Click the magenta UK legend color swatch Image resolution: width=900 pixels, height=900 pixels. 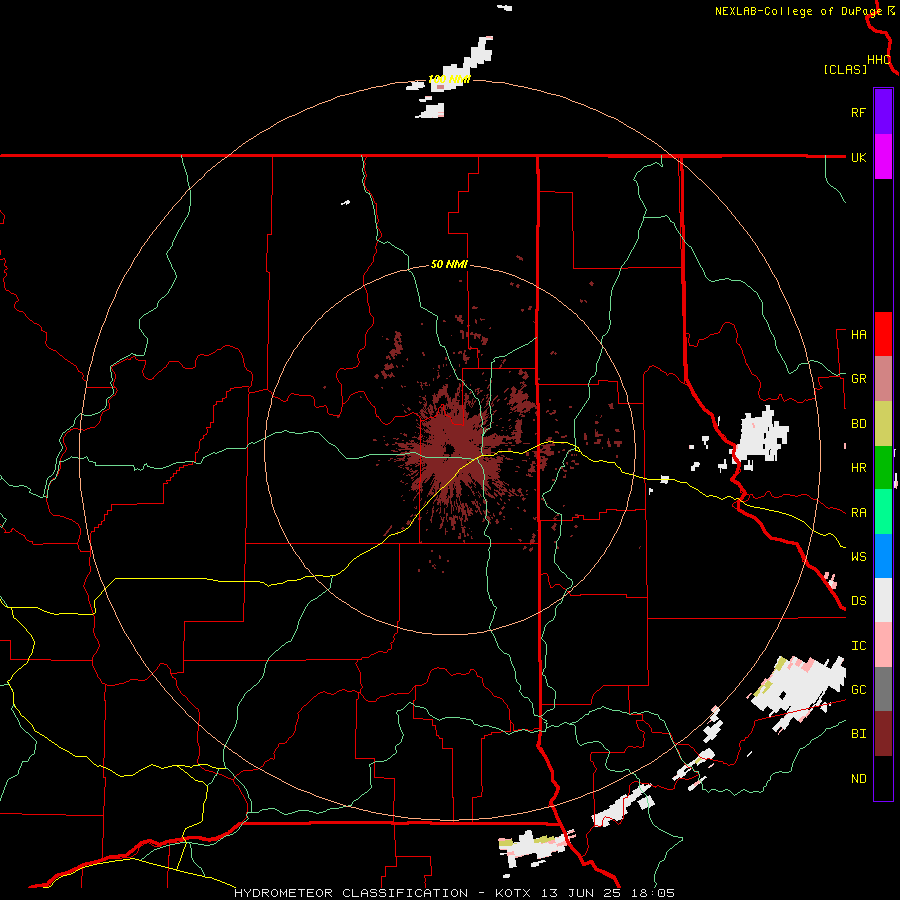[x=883, y=157]
